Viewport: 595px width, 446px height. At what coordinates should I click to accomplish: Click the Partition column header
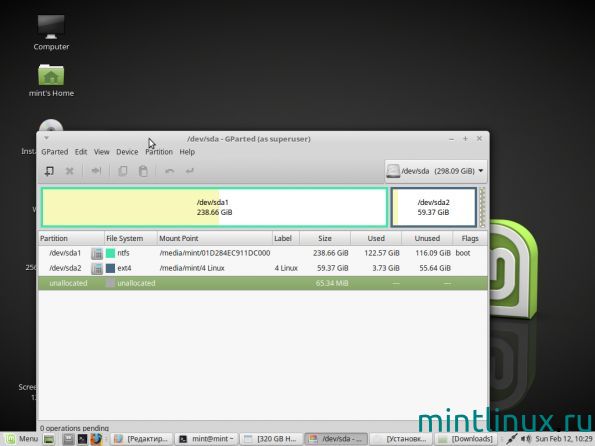(71, 238)
